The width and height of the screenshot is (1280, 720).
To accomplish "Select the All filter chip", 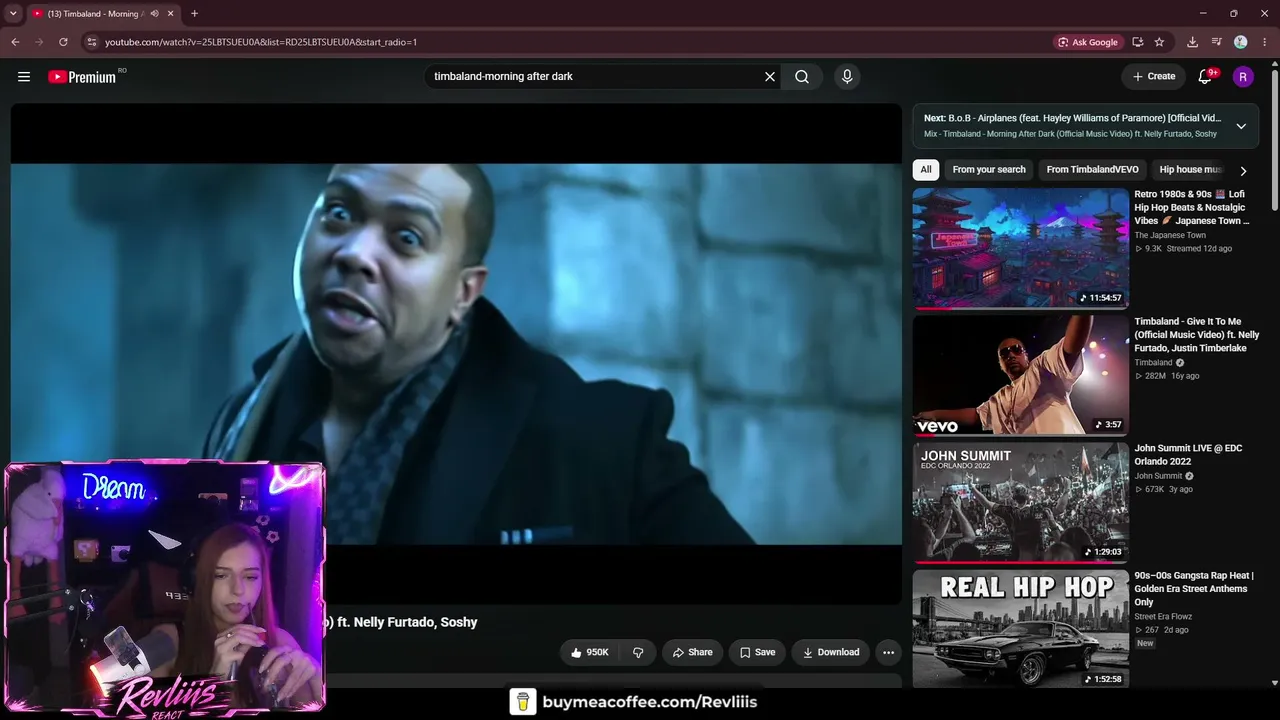I will [926, 170].
